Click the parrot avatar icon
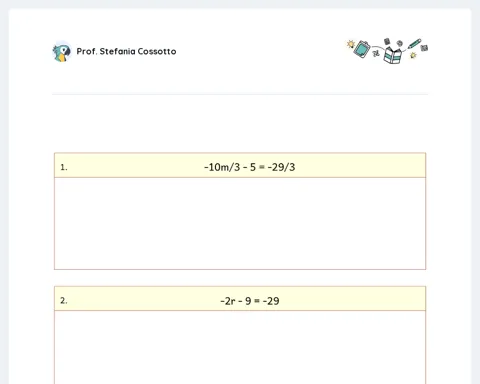The width and height of the screenshot is (480, 384). click(62, 52)
